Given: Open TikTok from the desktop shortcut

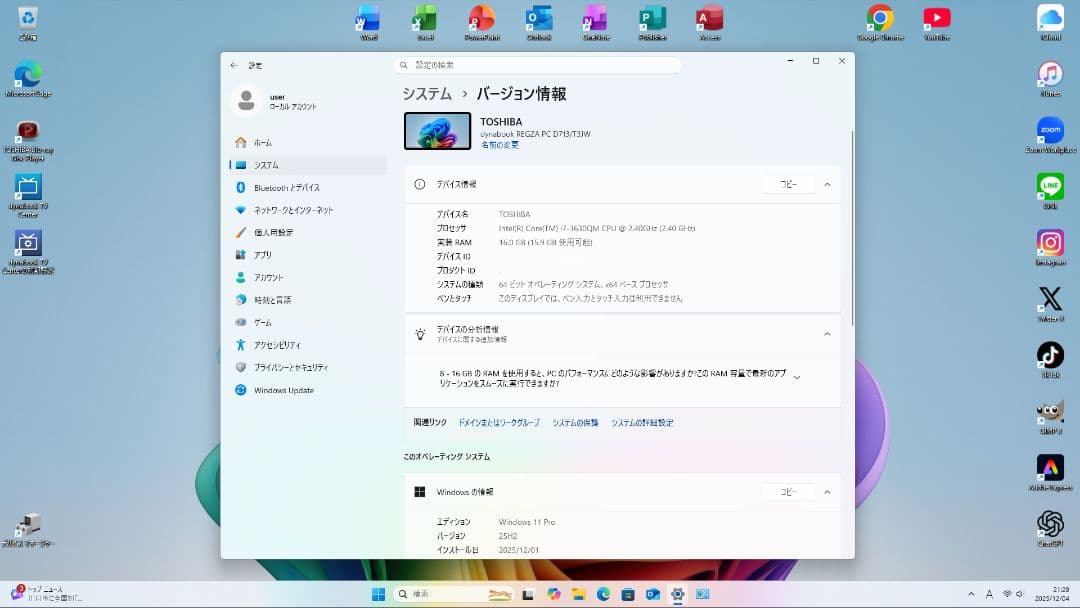Looking at the screenshot, I should coord(1051,355).
